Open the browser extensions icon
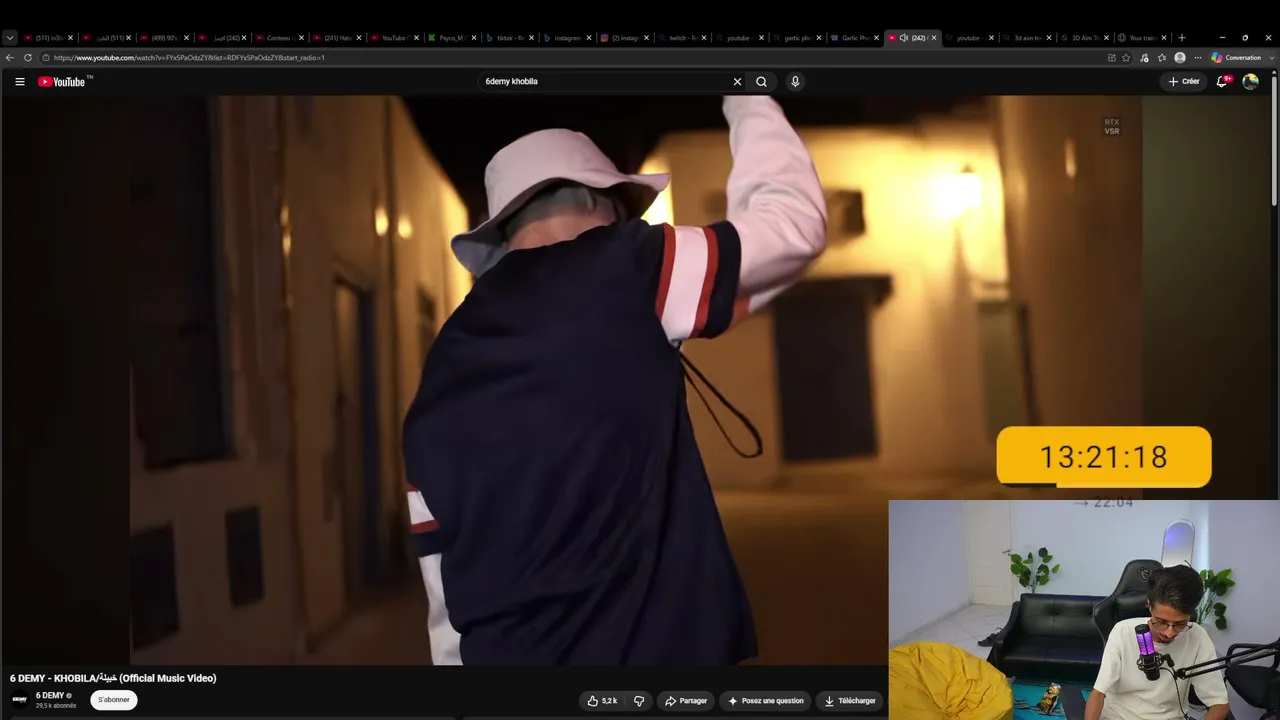Image resolution: width=1280 pixels, height=720 pixels. point(1111,58)
